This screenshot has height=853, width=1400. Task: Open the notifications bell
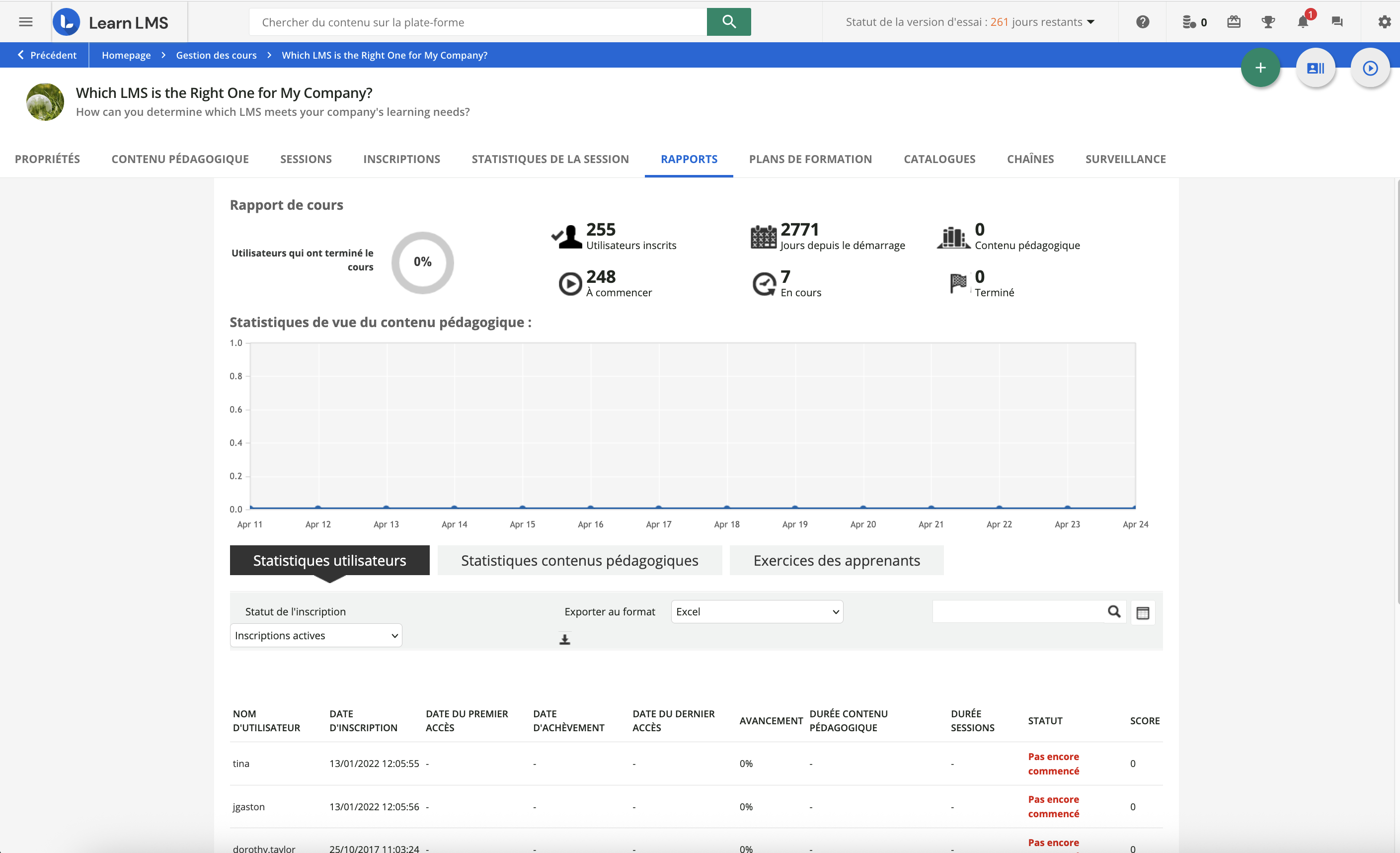[x=1304, y=22]
